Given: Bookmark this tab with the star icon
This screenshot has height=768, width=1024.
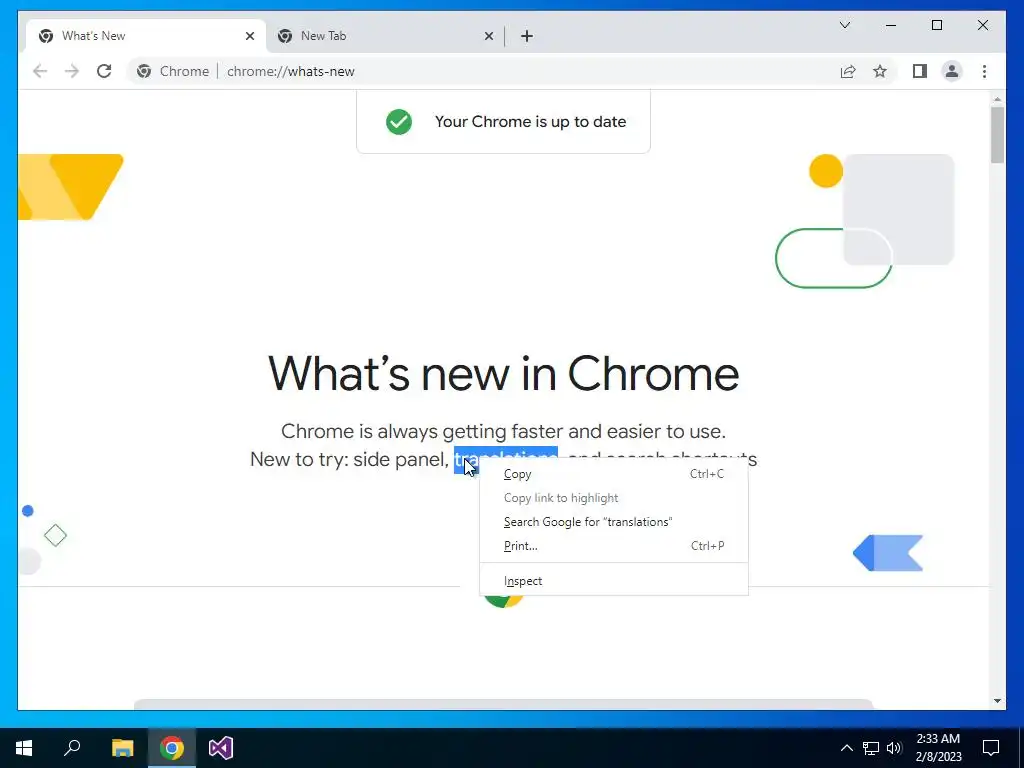Looking at the screenshot, I should 880,71.
